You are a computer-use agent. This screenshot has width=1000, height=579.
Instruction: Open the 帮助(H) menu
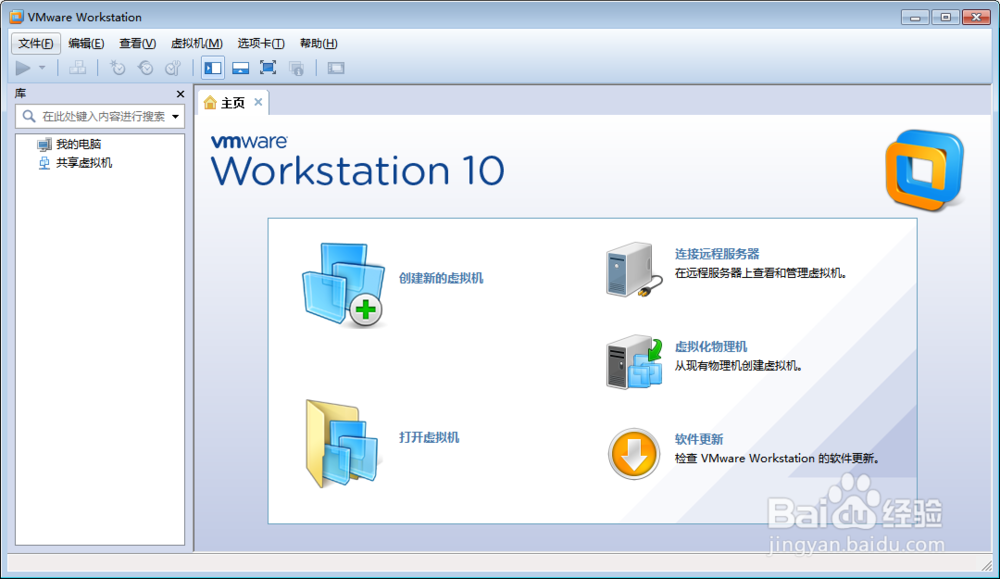(x=318, y=43)
